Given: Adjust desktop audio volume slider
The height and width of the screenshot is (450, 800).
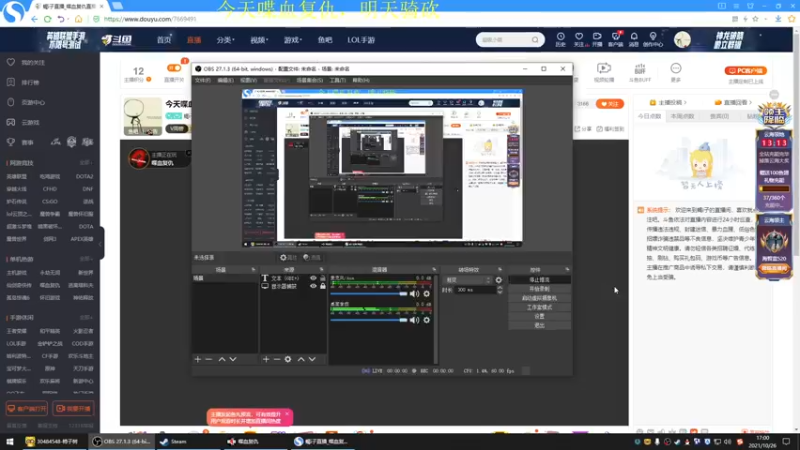Looking at the screenshot, I should pyautogui.click(x=369, y=320).
